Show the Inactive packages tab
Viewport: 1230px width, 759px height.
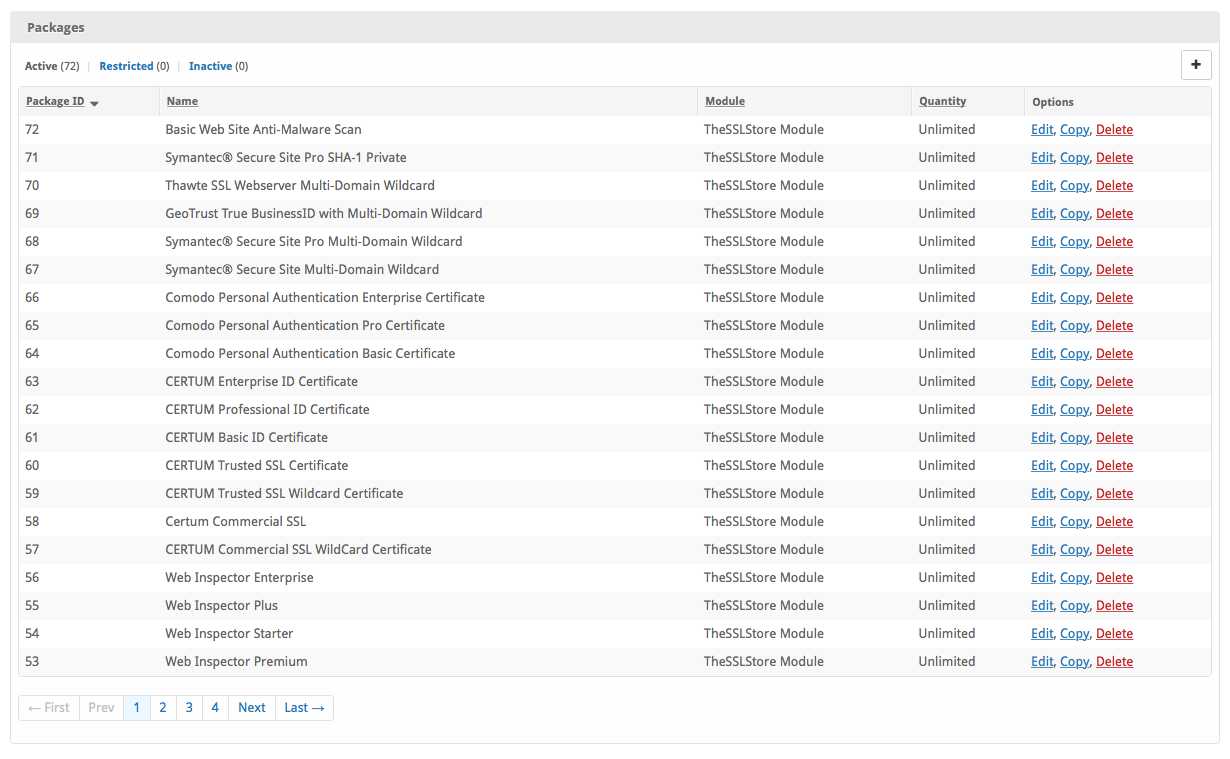click(x=210, y=66)
